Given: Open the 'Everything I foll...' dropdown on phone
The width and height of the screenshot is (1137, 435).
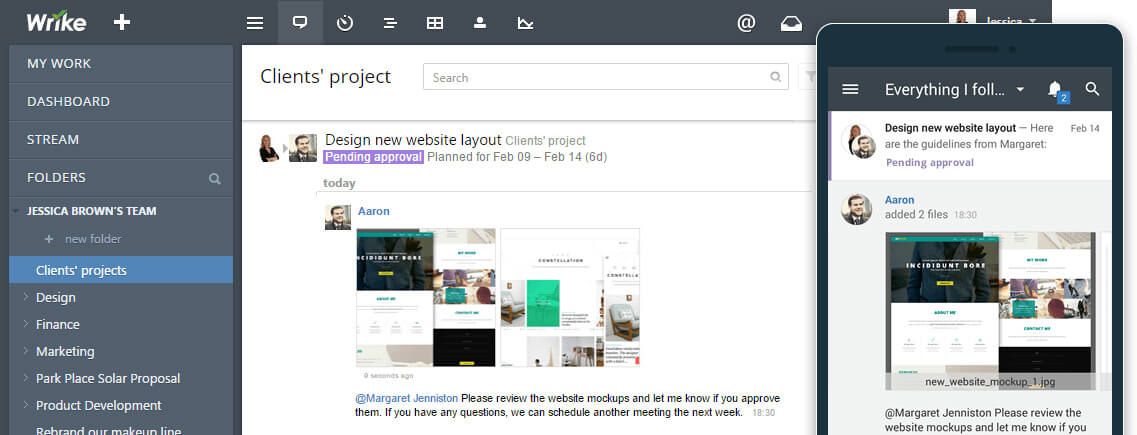Looking at the screenshot, I should pyautogui.click(x=1020, y=89).
